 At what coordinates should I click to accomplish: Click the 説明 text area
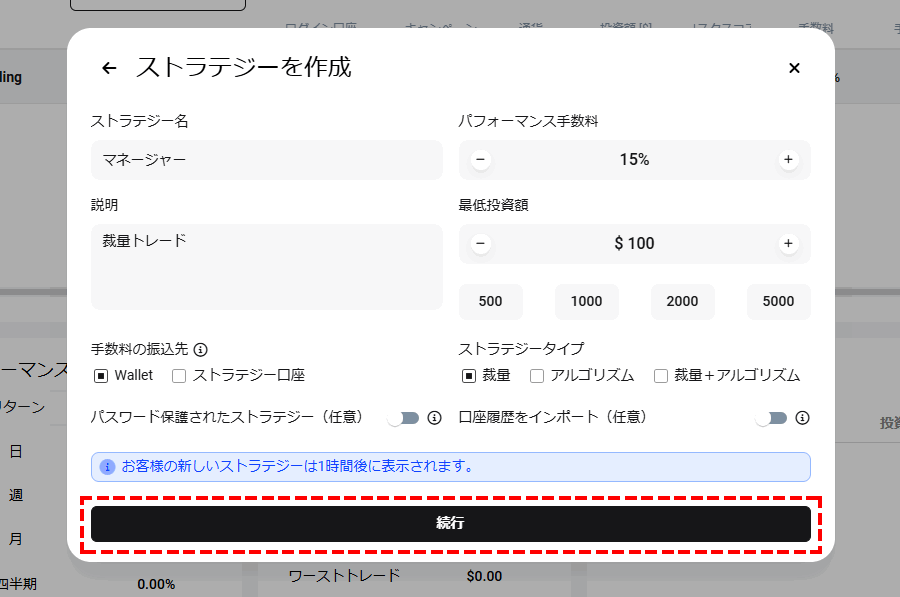267,267
